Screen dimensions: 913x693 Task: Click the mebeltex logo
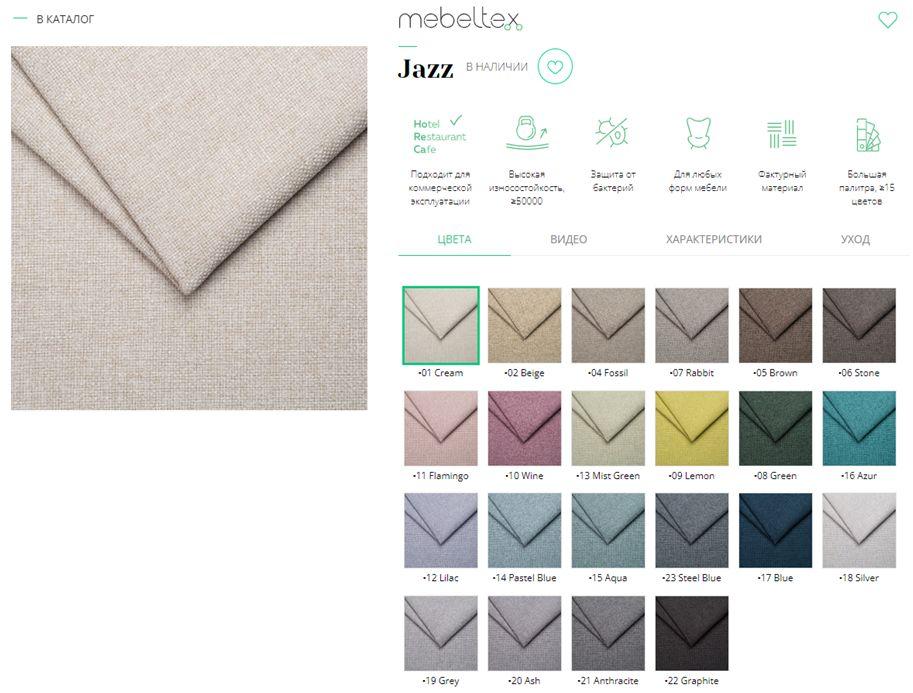click(460, 20)
